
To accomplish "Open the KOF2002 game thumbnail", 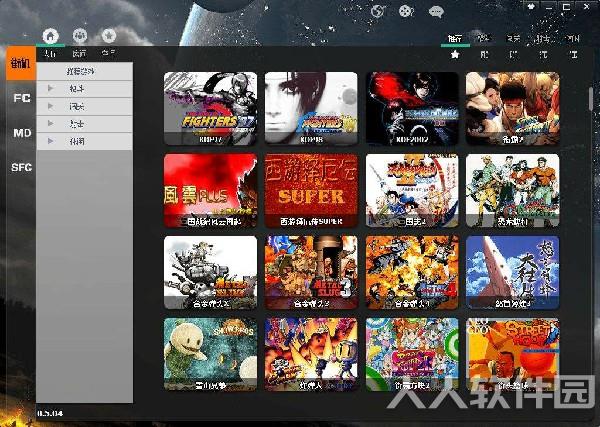I will point(412,109).
